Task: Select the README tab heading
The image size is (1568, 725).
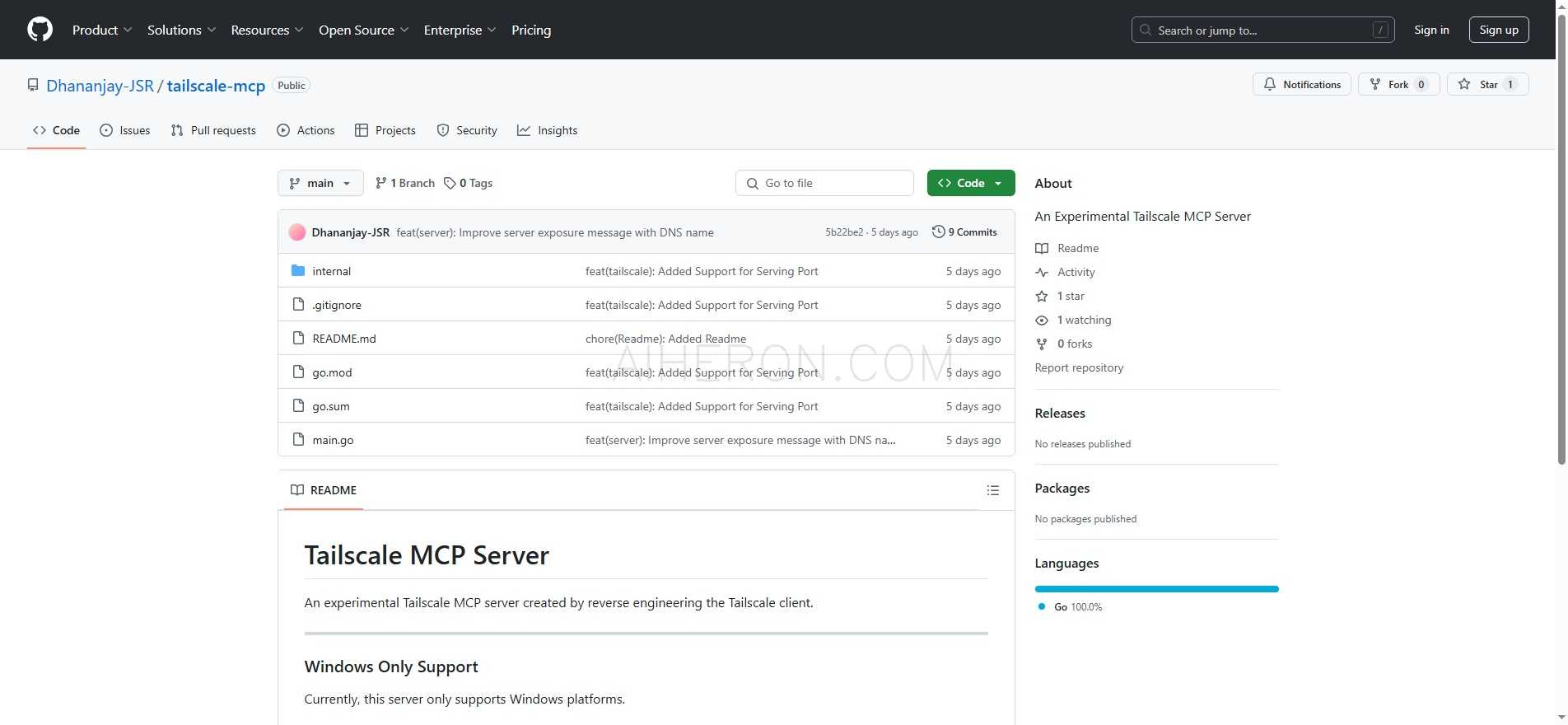Action: (324, 490)
